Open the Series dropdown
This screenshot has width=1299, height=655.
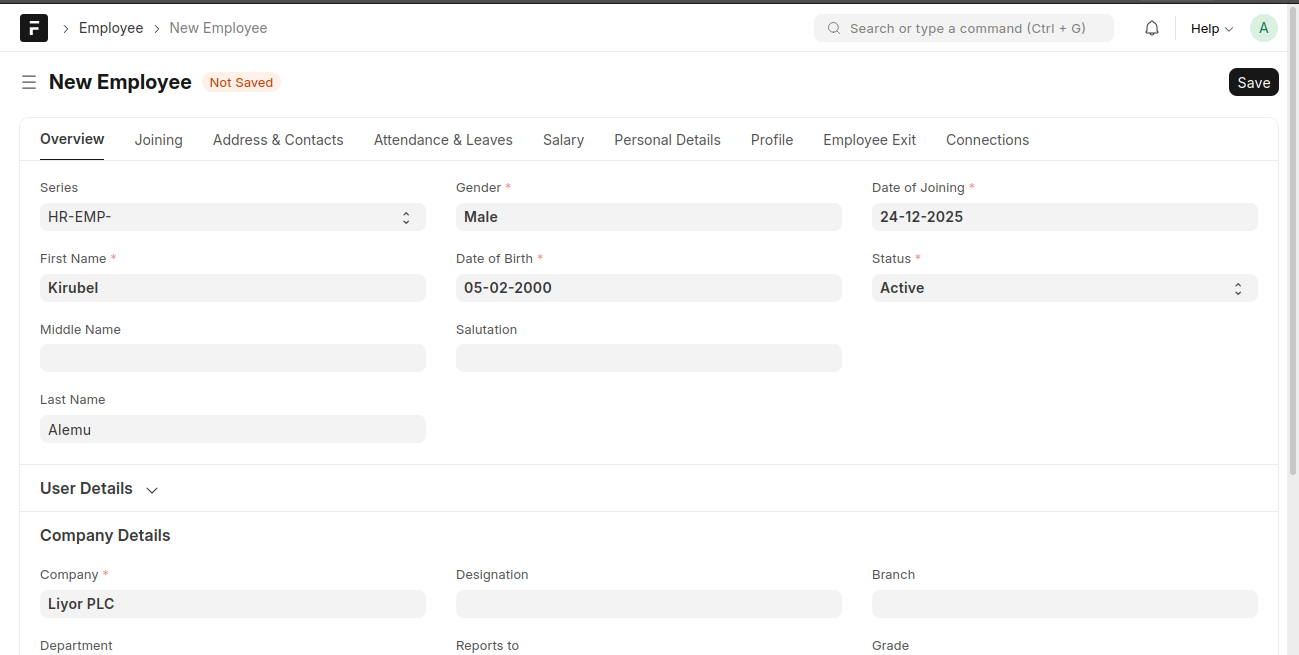pos(232,217)
